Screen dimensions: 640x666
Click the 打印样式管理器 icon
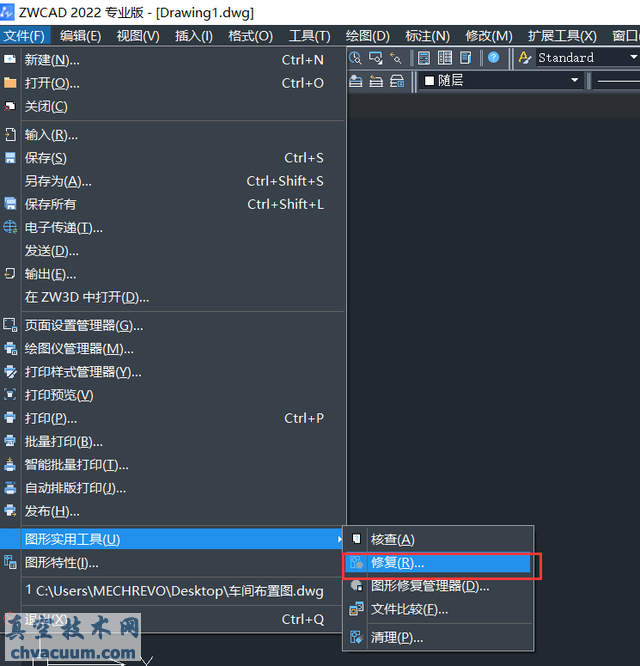pyautogui.click(x=10, y=372)
